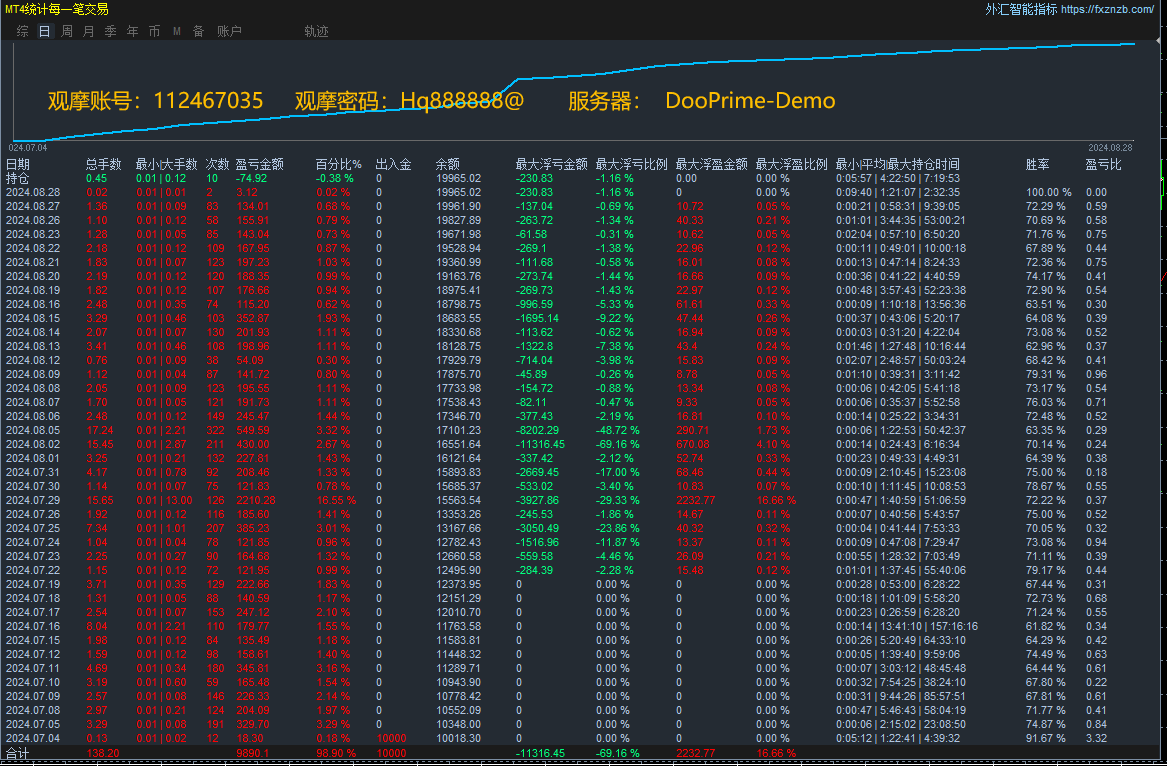Switch to the 综 summary tab
This screenshot has width=1167, height=766.
pos(23,31)
